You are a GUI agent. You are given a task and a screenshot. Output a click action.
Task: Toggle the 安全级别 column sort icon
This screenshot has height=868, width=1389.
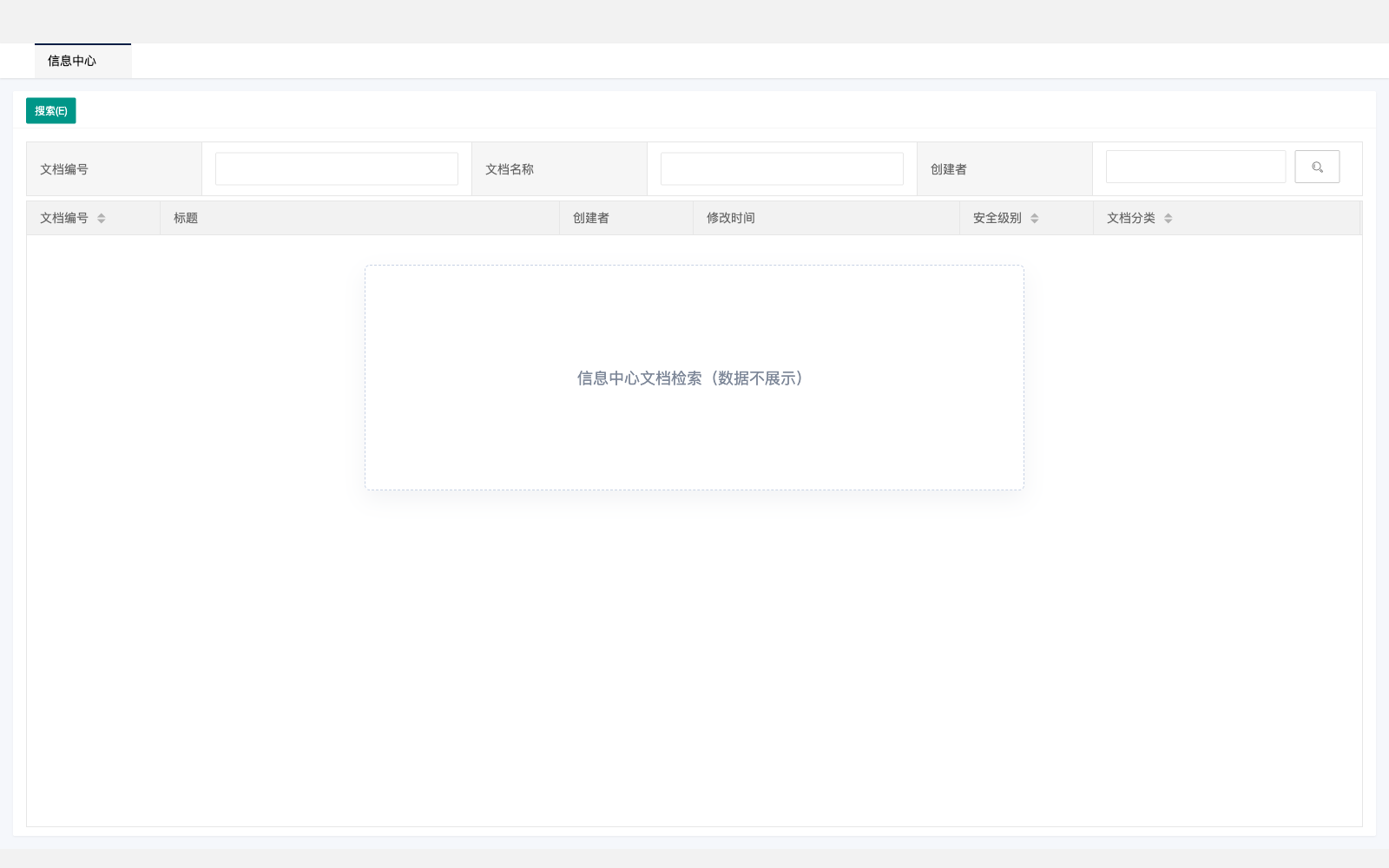tap(1034, 219)
